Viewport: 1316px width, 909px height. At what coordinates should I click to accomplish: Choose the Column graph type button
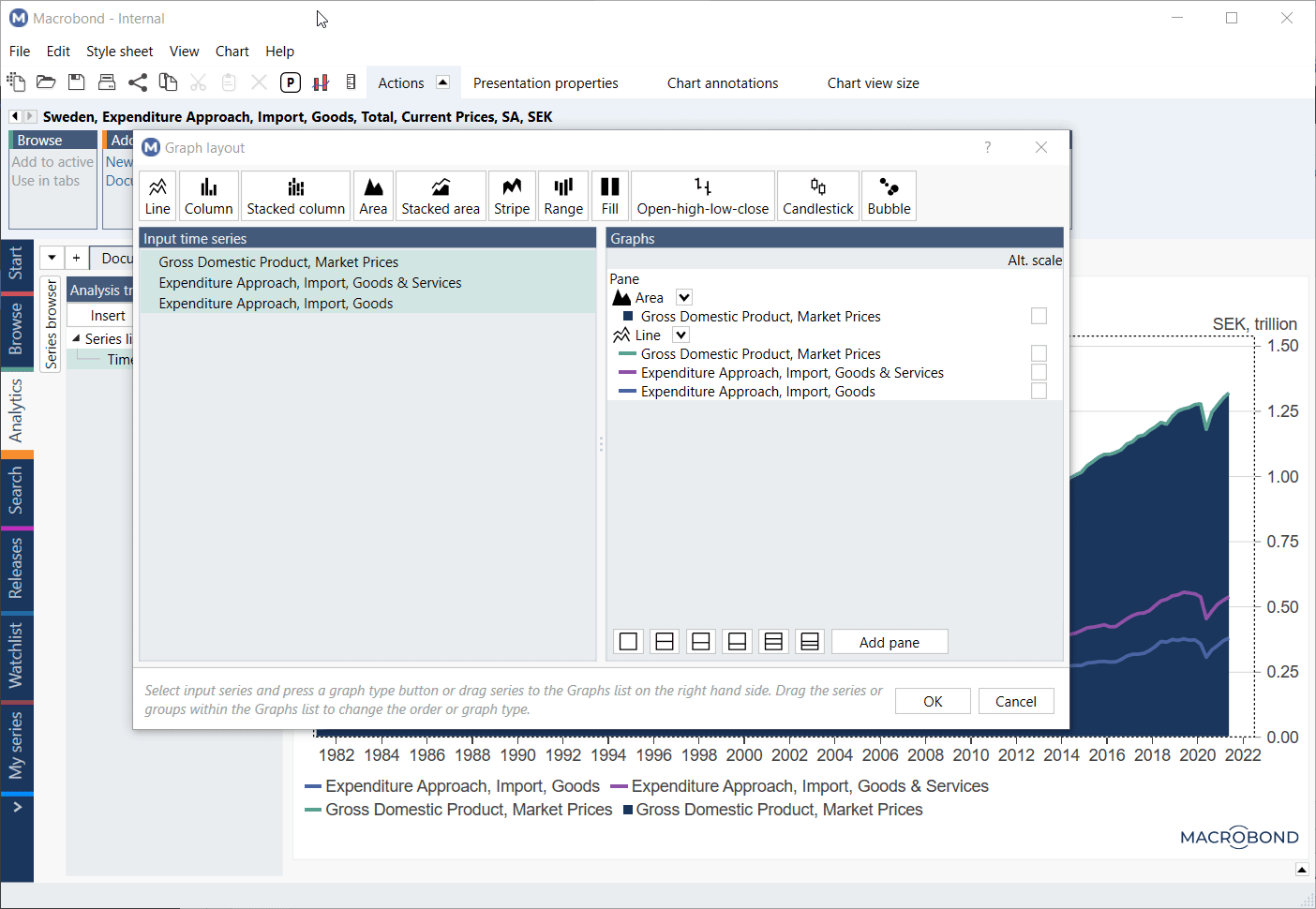coord(208,196)
